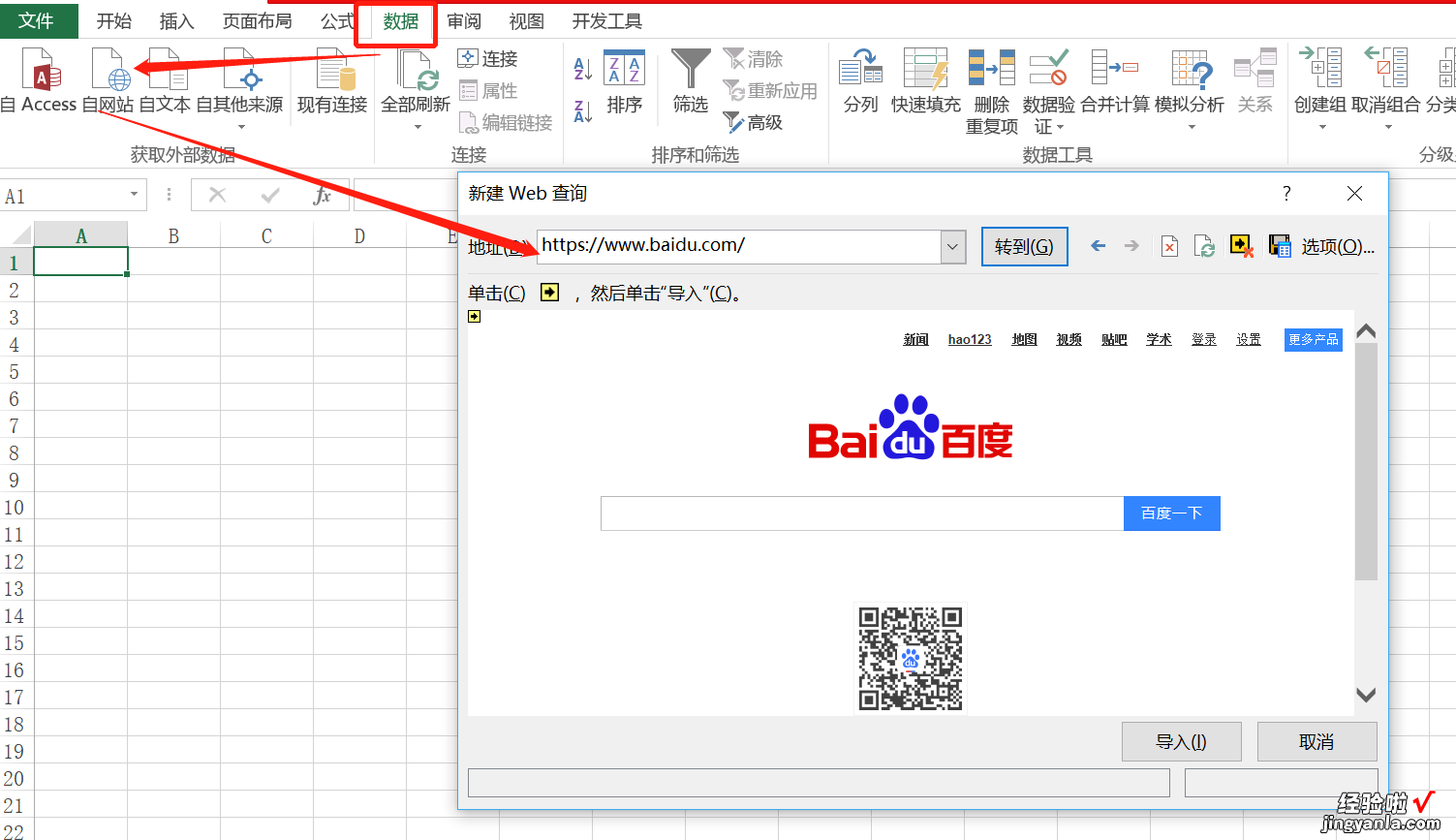The image size is (1456, 840).
Task: Switch to Page Layout (页面布局) tab
Action: pyautogui.click(x=258, y=21)
